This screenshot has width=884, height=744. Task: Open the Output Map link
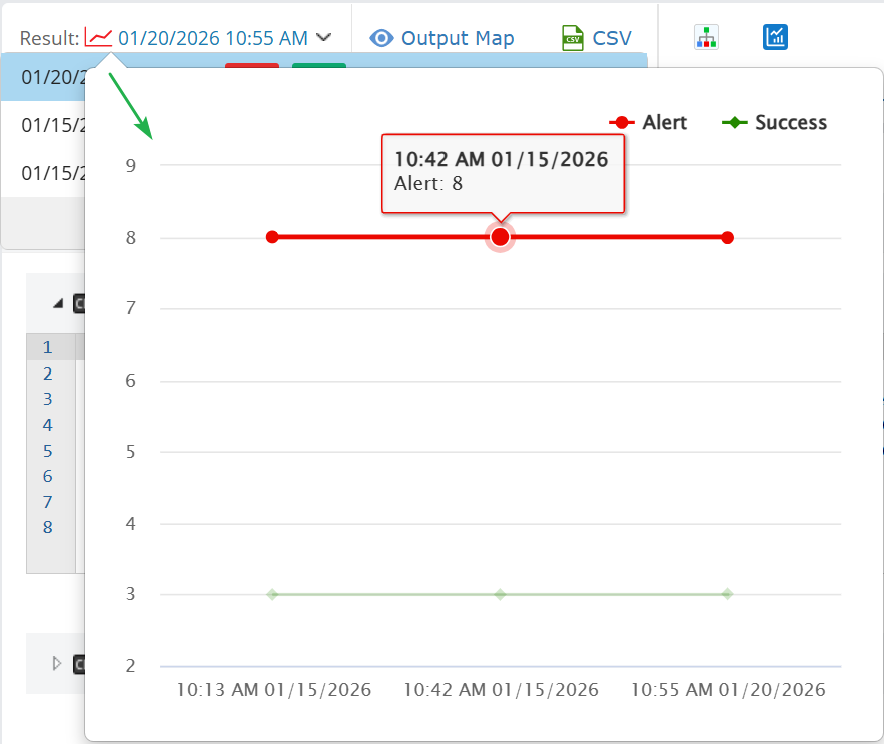click(x=457, y=38)
